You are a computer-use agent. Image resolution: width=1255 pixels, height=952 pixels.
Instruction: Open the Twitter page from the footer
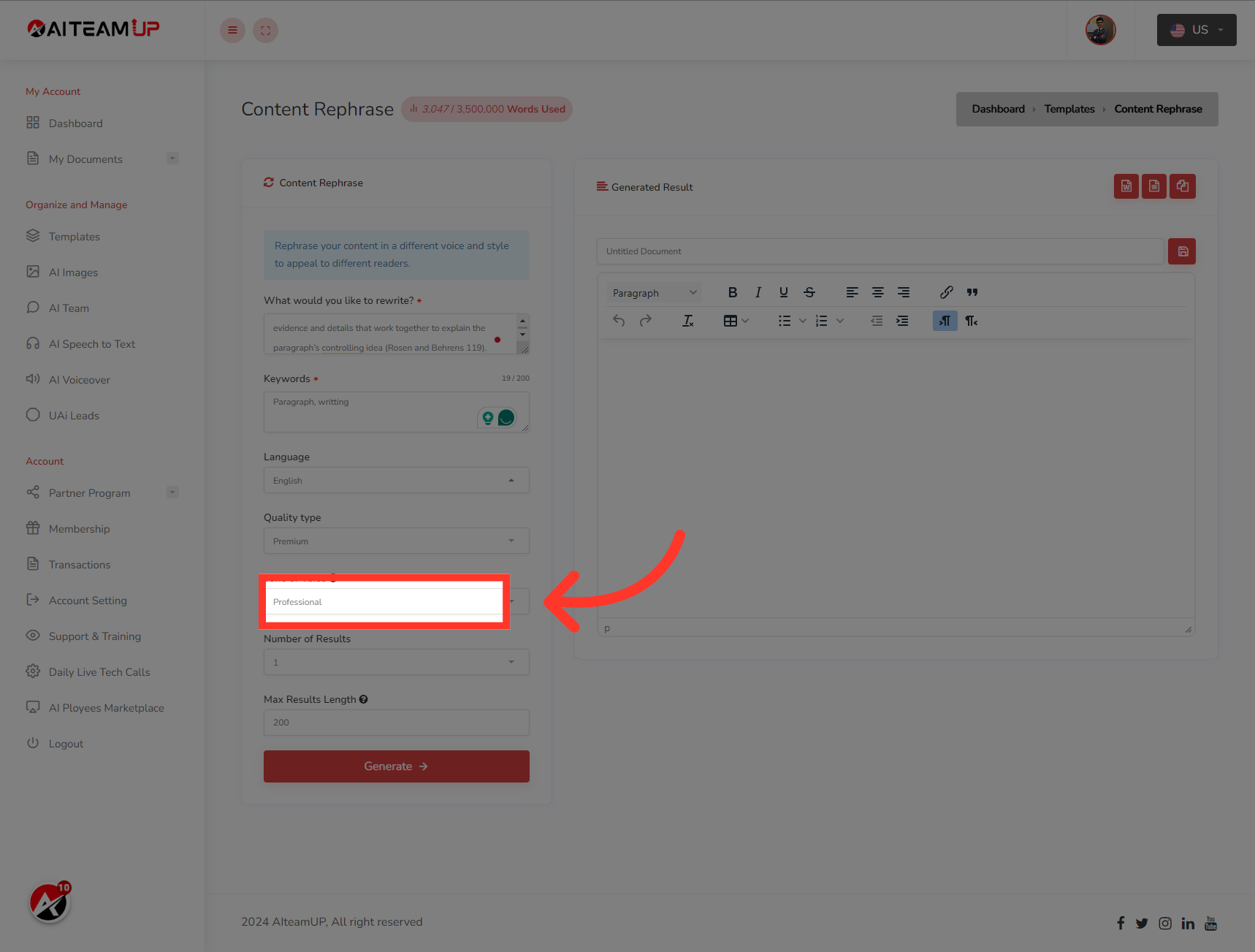[1142, 924]
